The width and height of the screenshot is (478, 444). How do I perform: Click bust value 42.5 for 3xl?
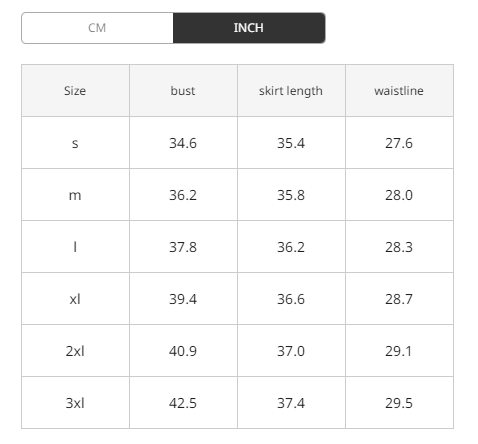(183, 403)
